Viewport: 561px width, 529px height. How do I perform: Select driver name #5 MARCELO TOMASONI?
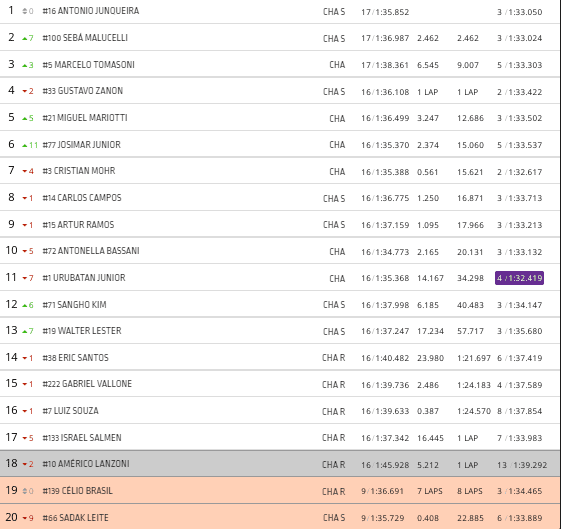pos(89,65)
